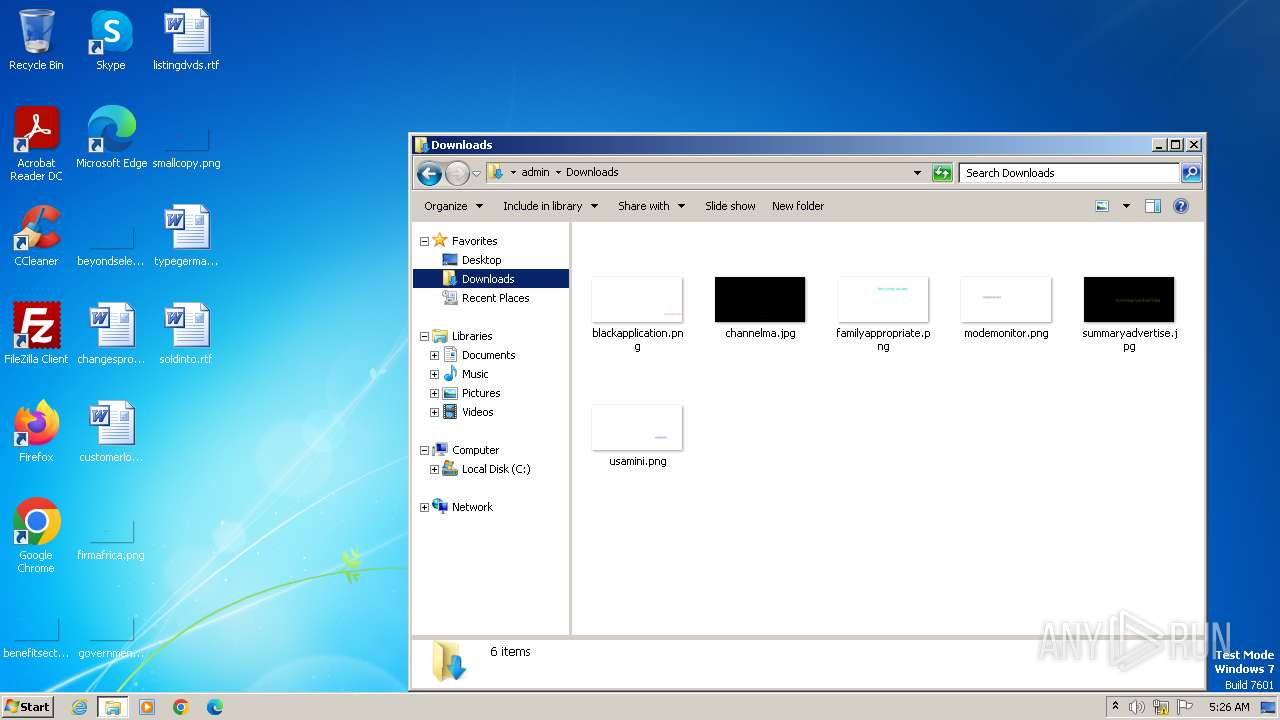1280x720 pixels.
Task: Collapse the Libraries tree section
Action: point(424,336)
